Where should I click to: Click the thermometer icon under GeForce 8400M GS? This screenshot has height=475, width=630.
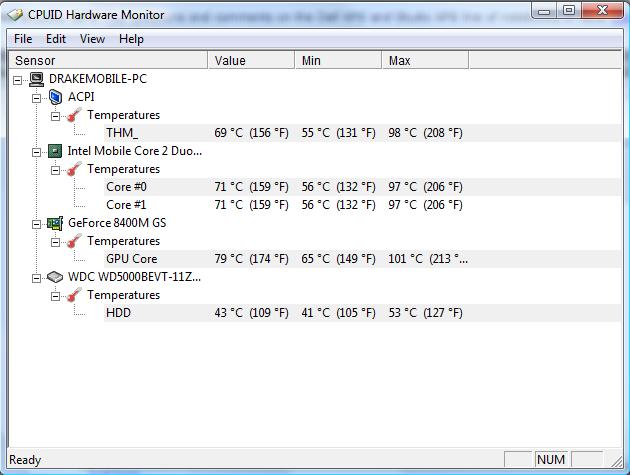coord(74,241)
